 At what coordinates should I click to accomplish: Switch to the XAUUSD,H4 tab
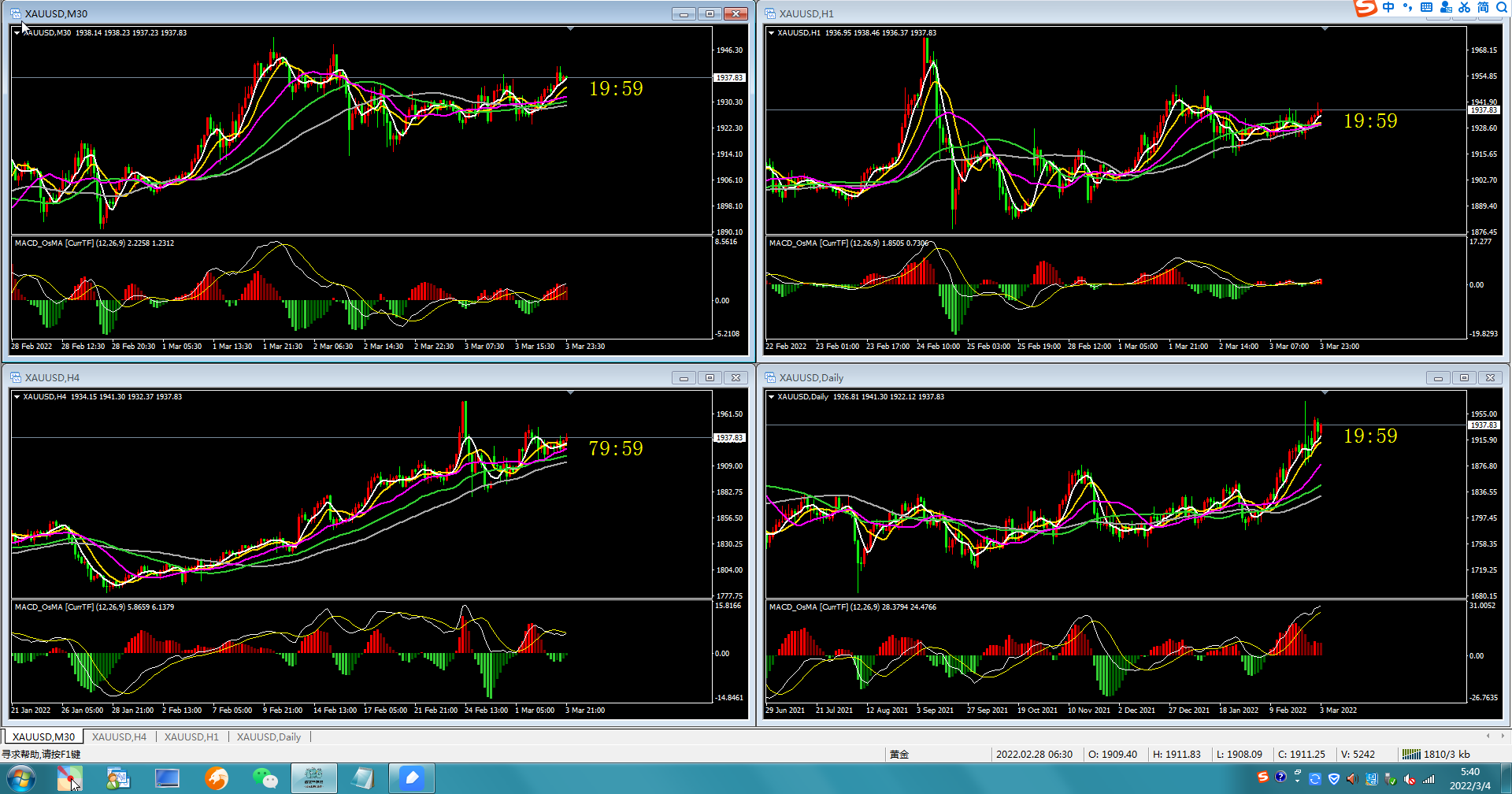point(119,737)
